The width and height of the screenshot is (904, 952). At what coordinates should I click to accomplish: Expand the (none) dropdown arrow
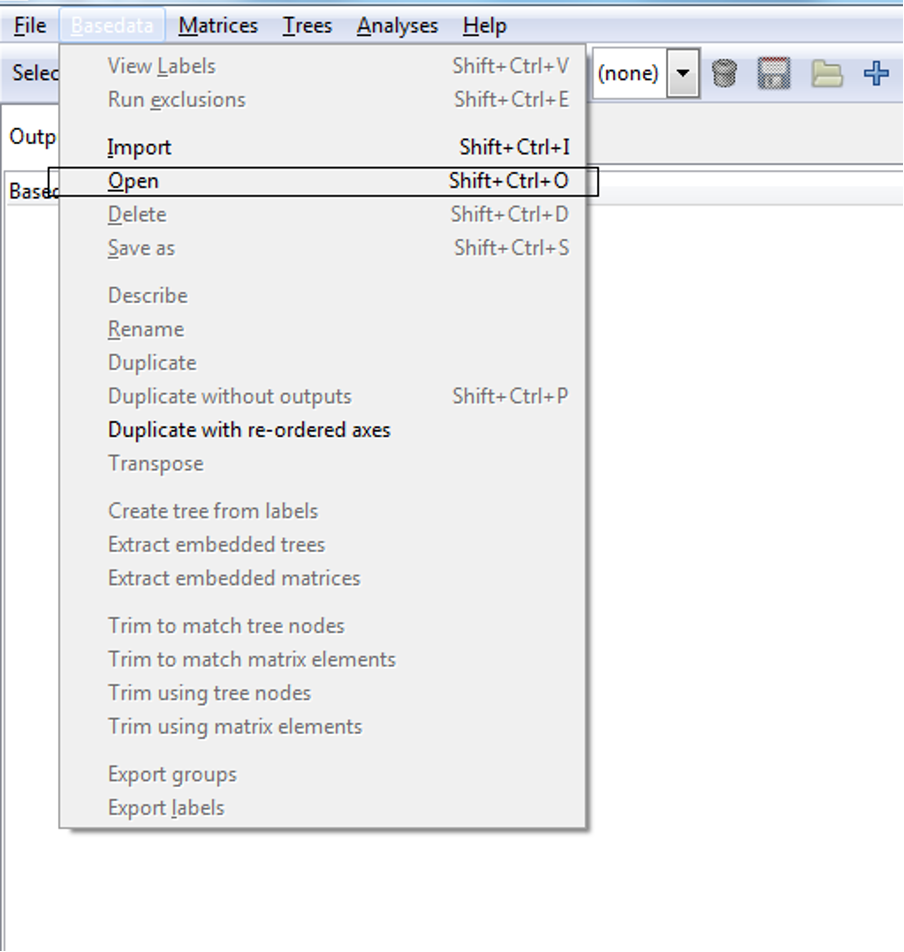[x=683, y=74]
